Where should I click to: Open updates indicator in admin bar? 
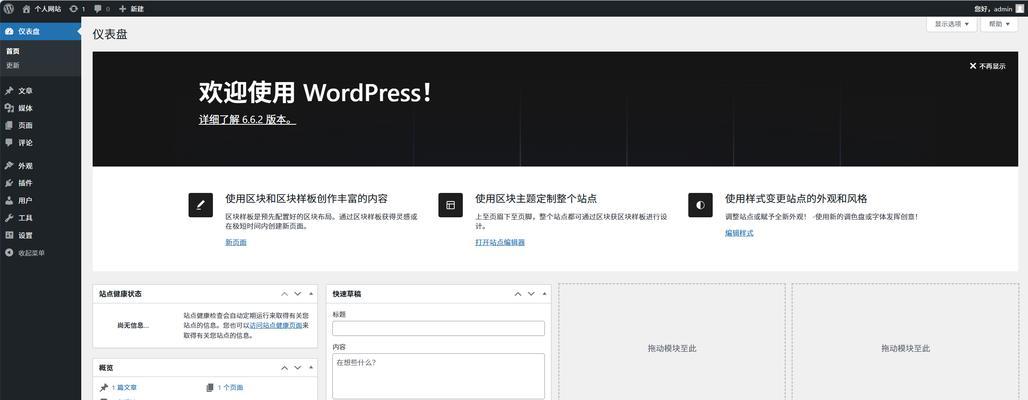[x=77, y=9]
